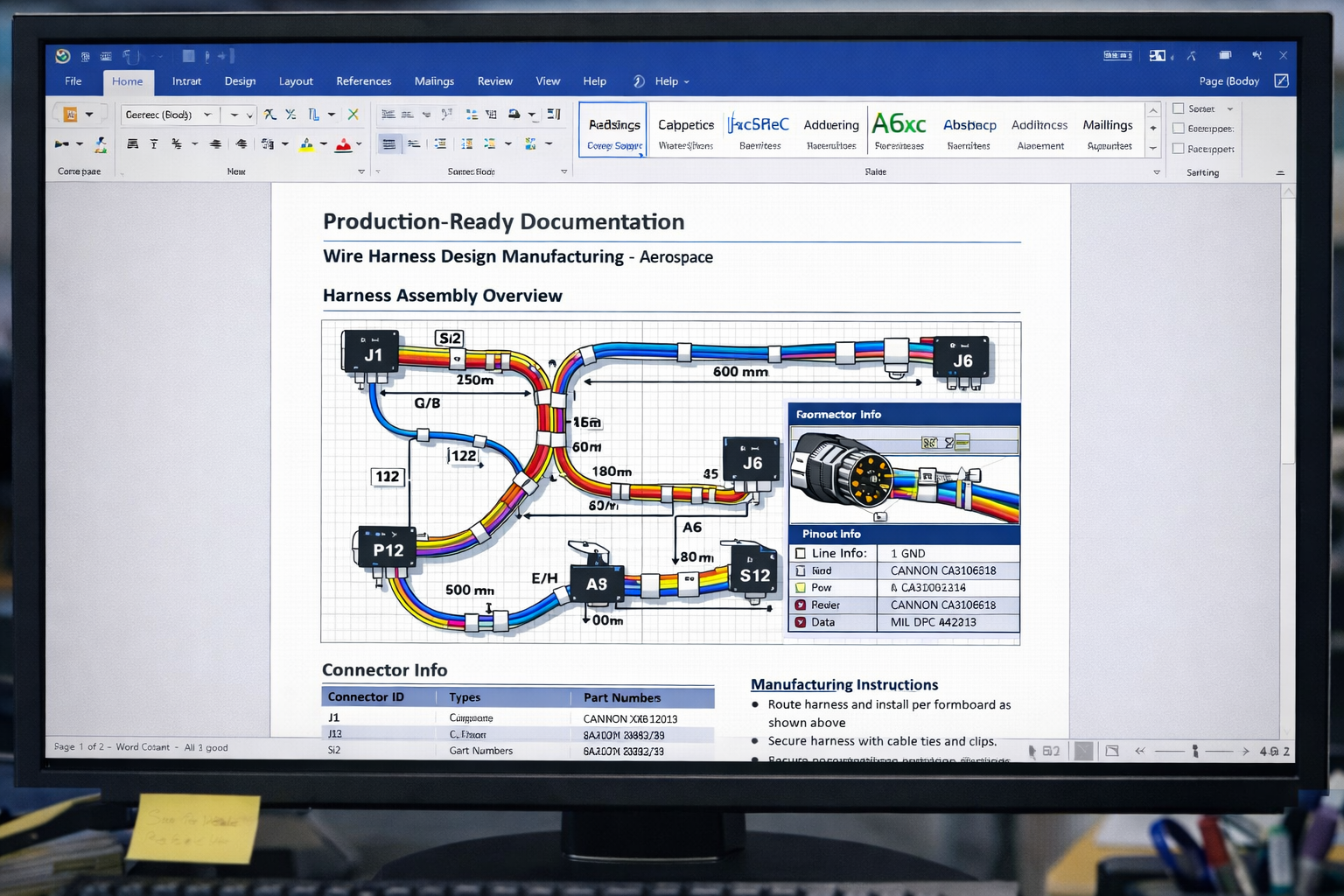Screen dimensions: 1344x896
Task: Open the View tab
Action: pyautogui.click(x=548, y=81)
